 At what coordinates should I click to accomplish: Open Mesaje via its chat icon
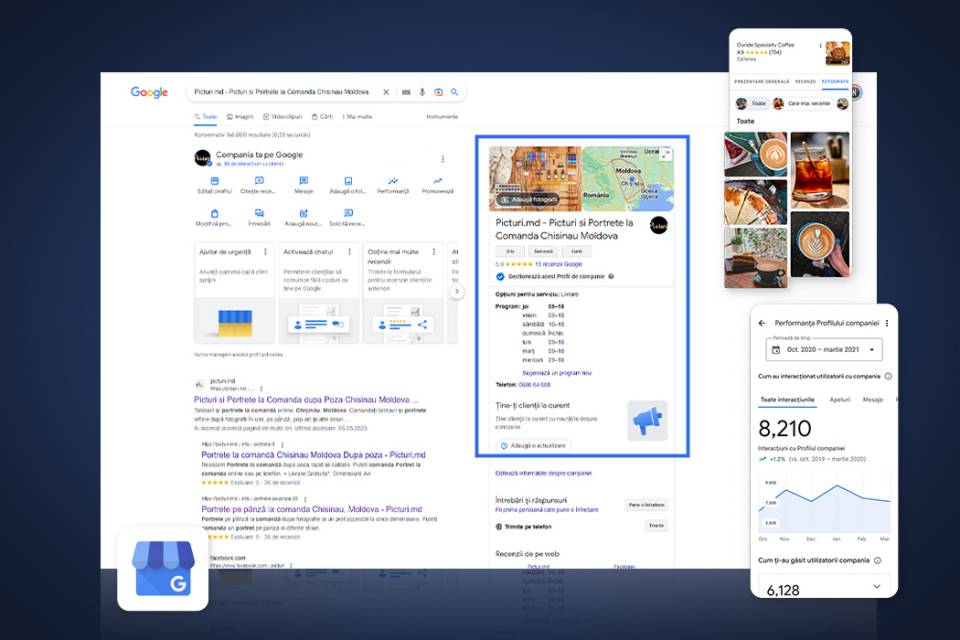tap(302, 179)
